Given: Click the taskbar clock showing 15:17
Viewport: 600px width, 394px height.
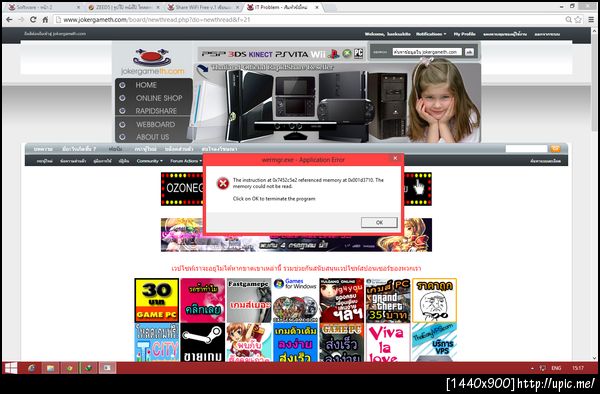Looking at the screenshot, I should pyautogui.click(x=578, y=368).
